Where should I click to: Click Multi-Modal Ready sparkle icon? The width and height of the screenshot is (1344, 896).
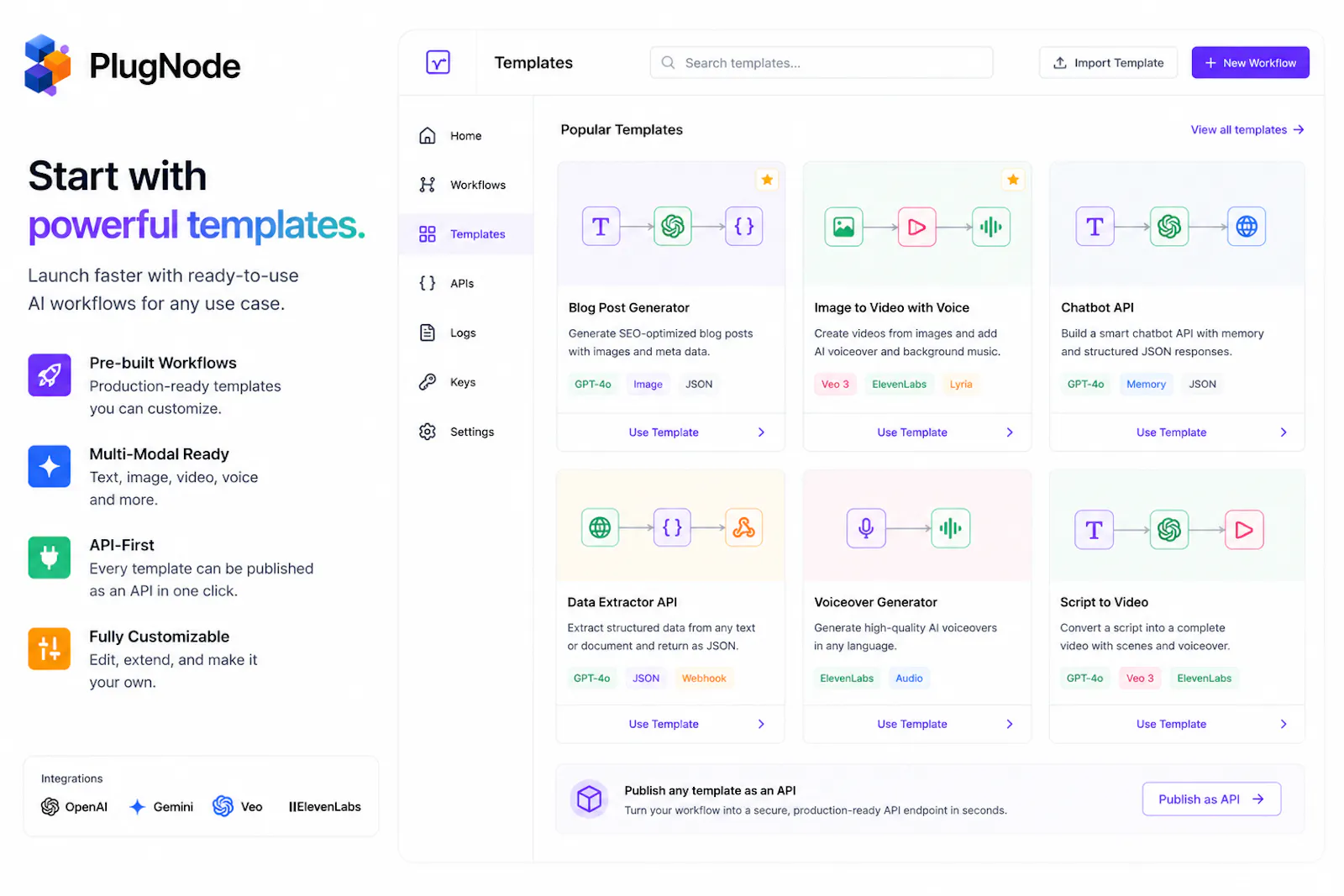(50, 466)
